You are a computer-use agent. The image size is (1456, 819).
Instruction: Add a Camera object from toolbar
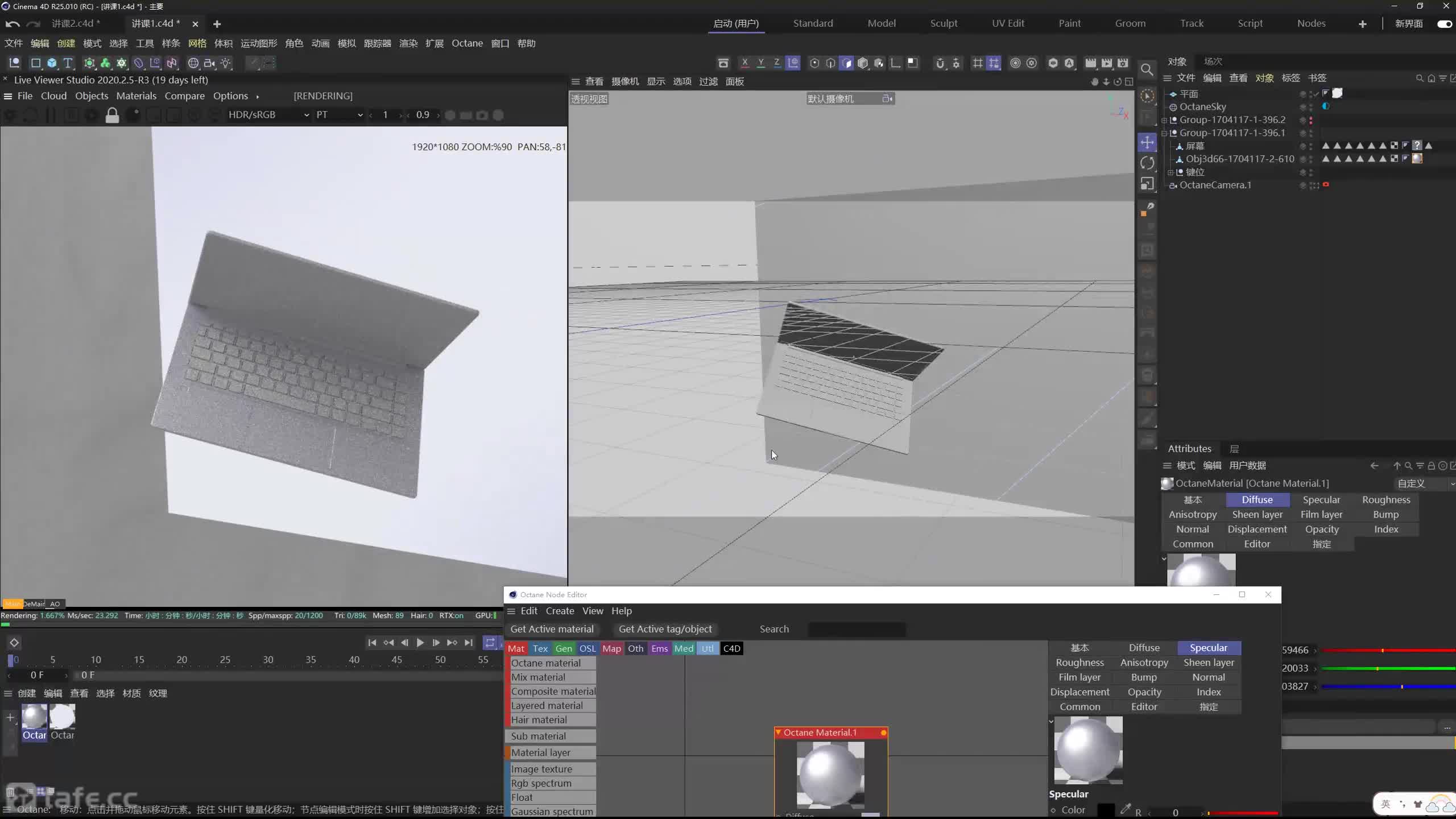coord(209,63)
